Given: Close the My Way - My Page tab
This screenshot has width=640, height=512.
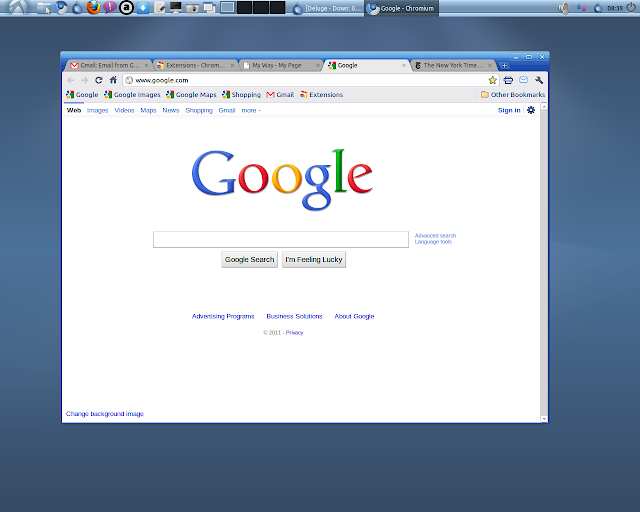Looking at the screenshot, I should (x=318, y=65).
